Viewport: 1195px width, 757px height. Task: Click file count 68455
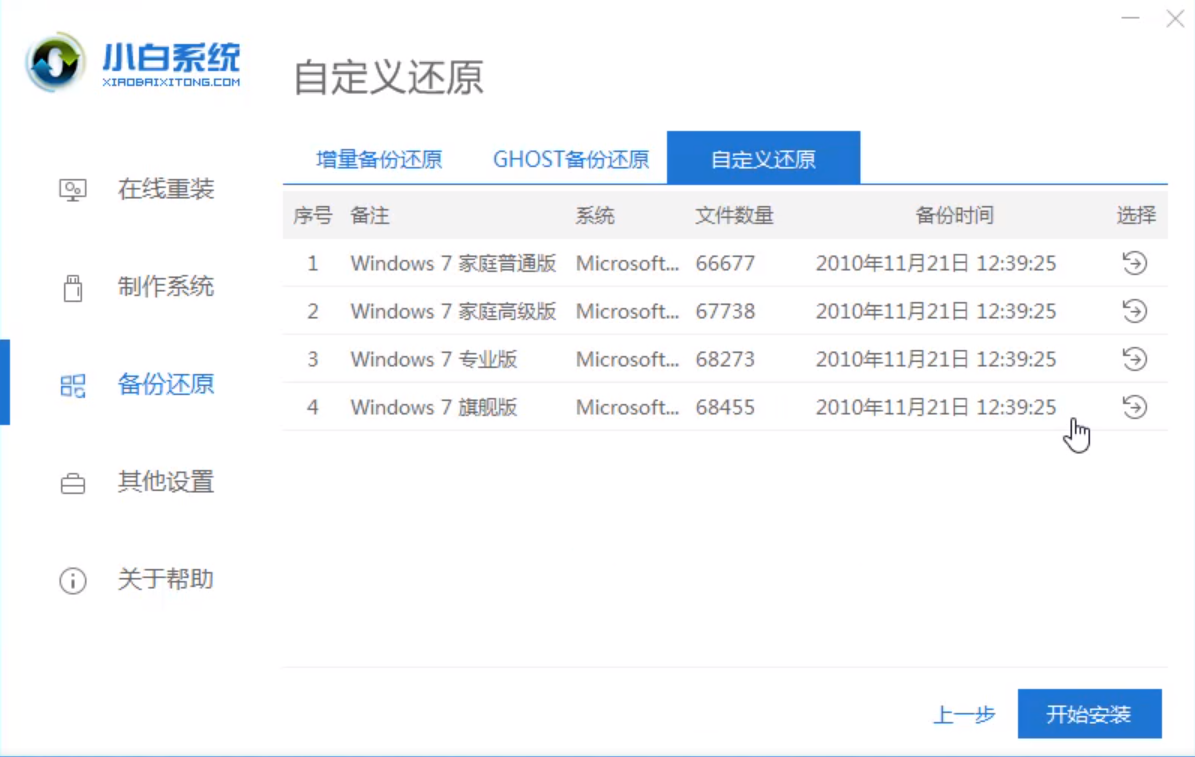pos(725,407)
